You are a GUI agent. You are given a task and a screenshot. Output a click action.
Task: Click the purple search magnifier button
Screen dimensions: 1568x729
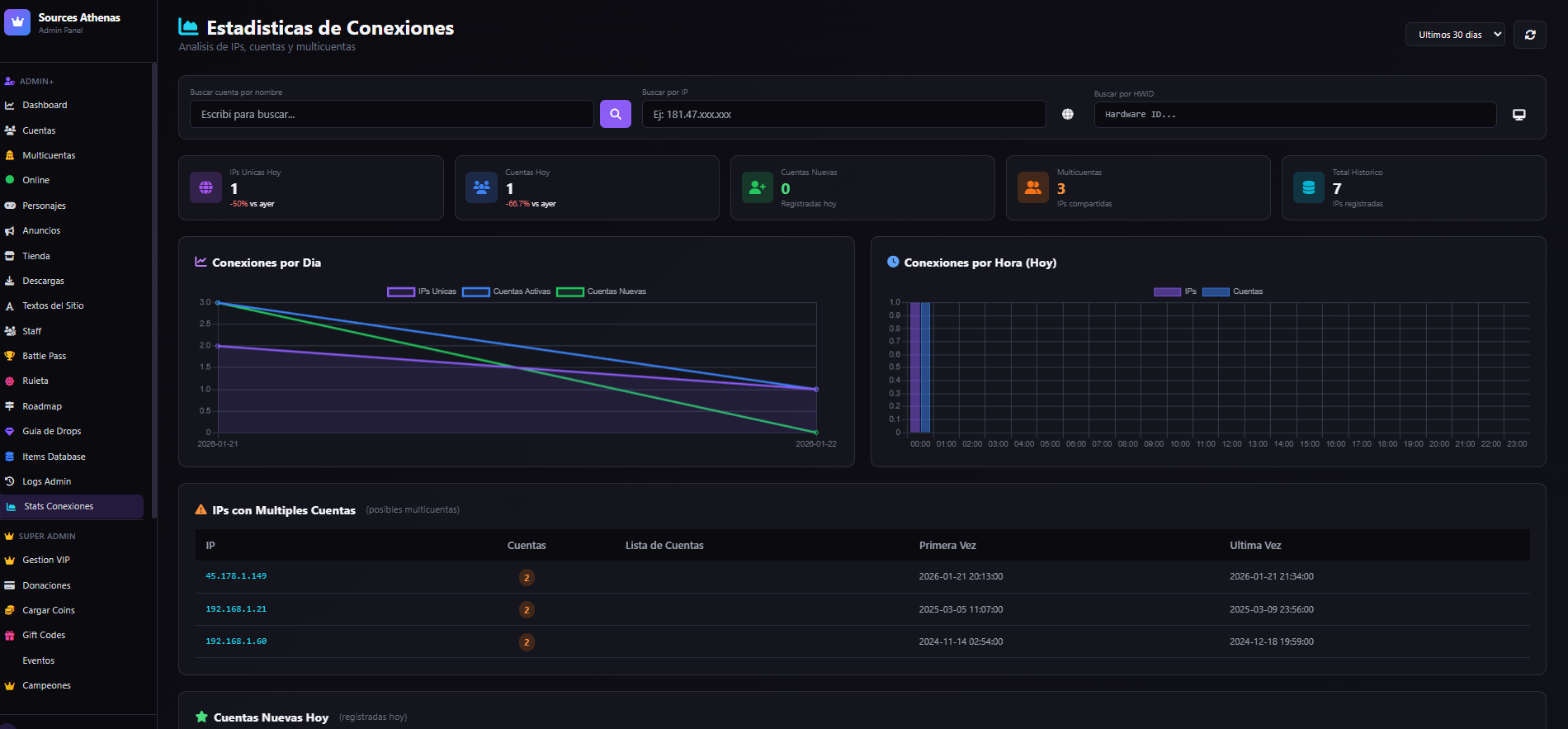(615, 114)
